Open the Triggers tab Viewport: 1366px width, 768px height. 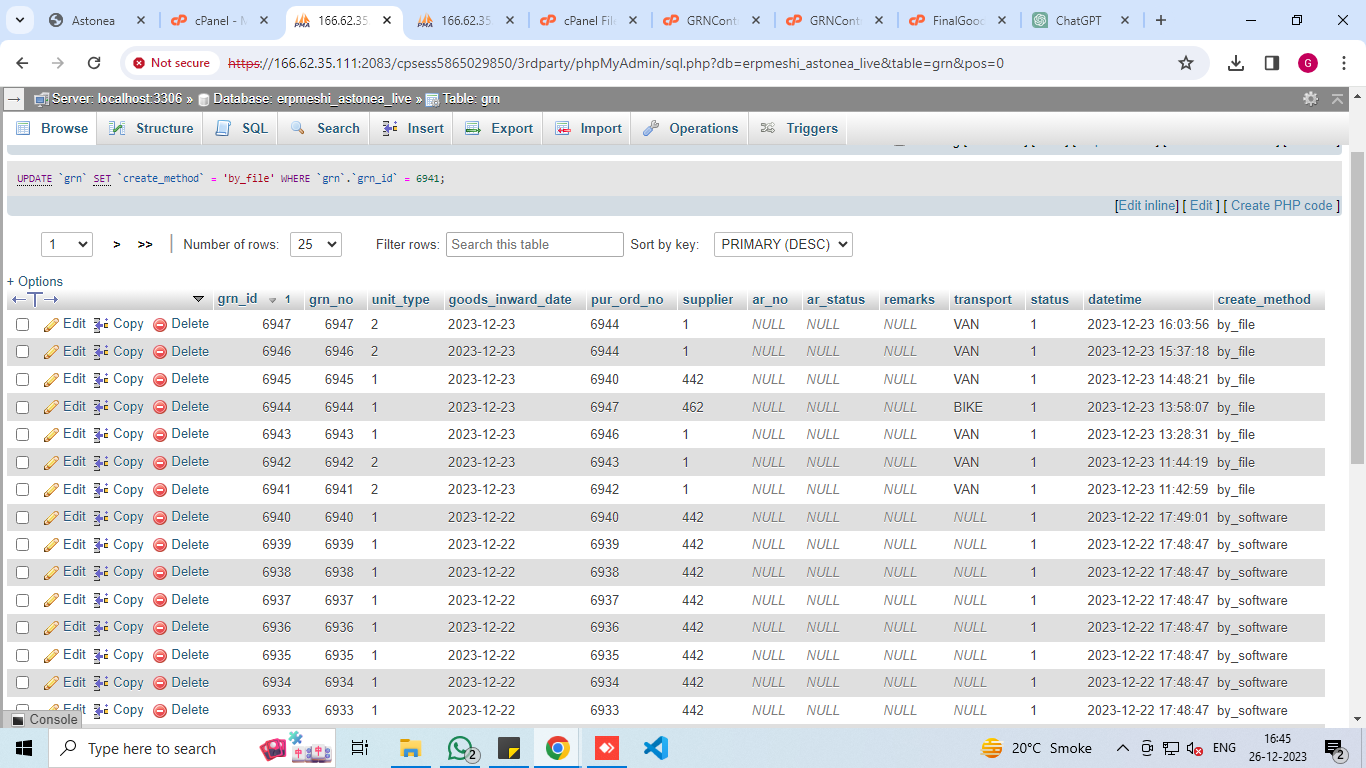pyautogui.click(x=799, y=128)
